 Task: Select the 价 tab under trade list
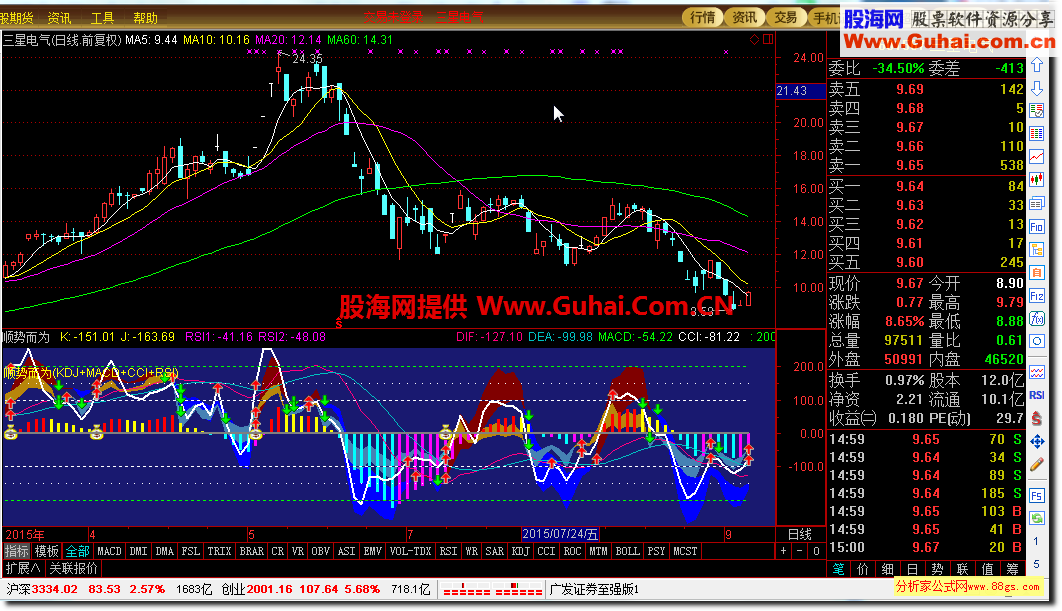pos(863,569)
